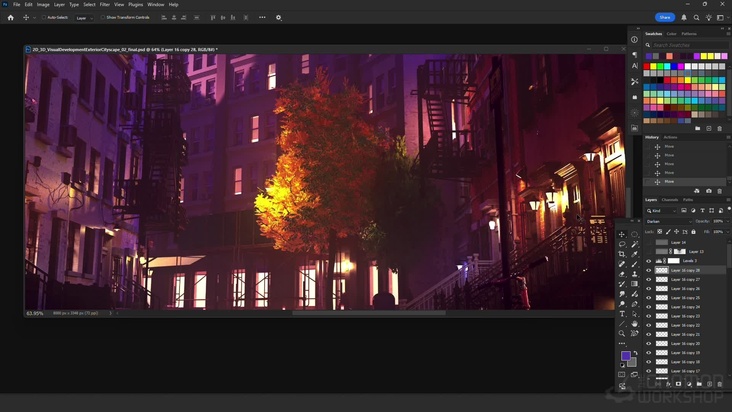Open the Window menu
The image size is (732, 412).
click(x=155, y=4)
